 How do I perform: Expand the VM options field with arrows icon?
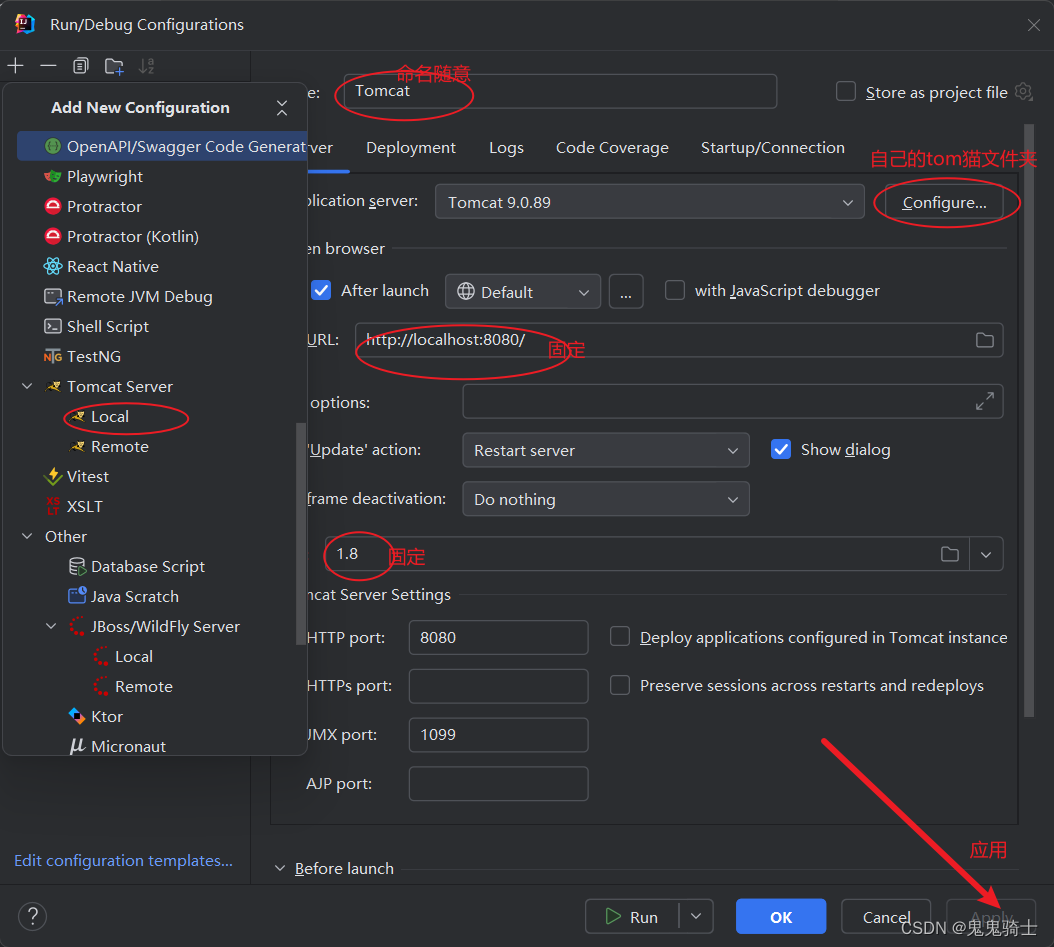[x=985, y=401]
